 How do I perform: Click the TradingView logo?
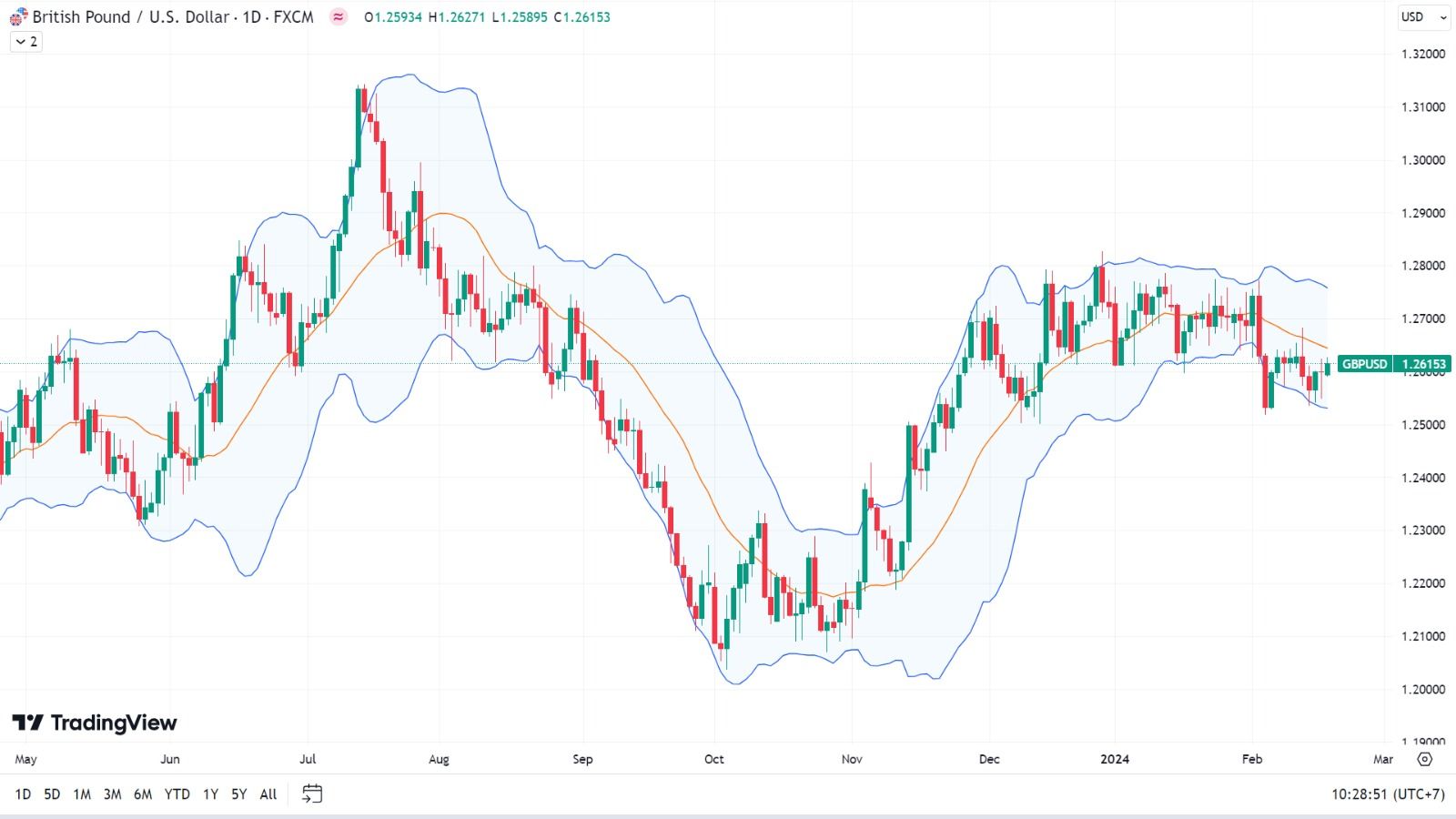(x=95, y=723)
